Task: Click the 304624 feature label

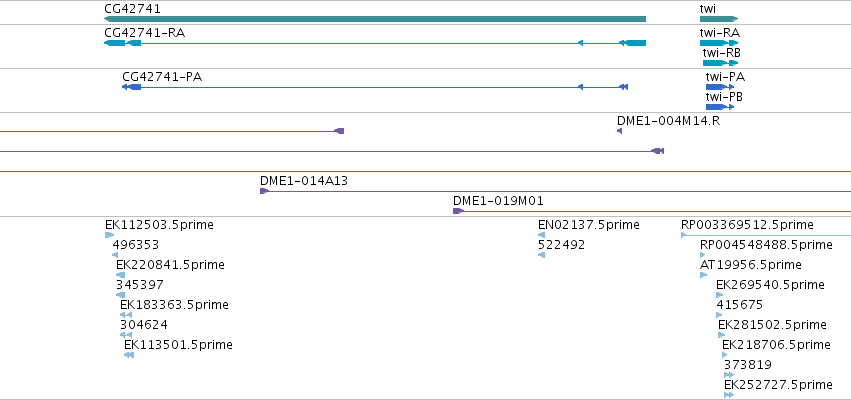Action: pos(144,325)
